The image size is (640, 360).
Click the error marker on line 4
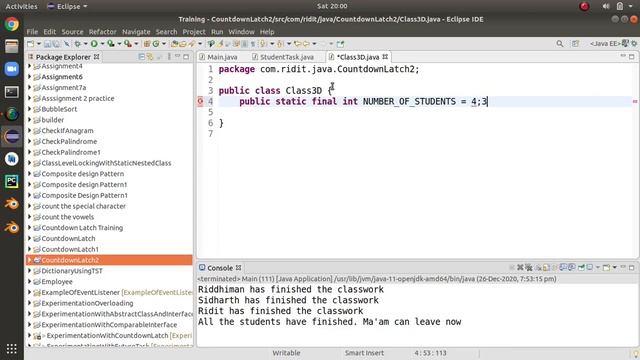pos(200,101)
